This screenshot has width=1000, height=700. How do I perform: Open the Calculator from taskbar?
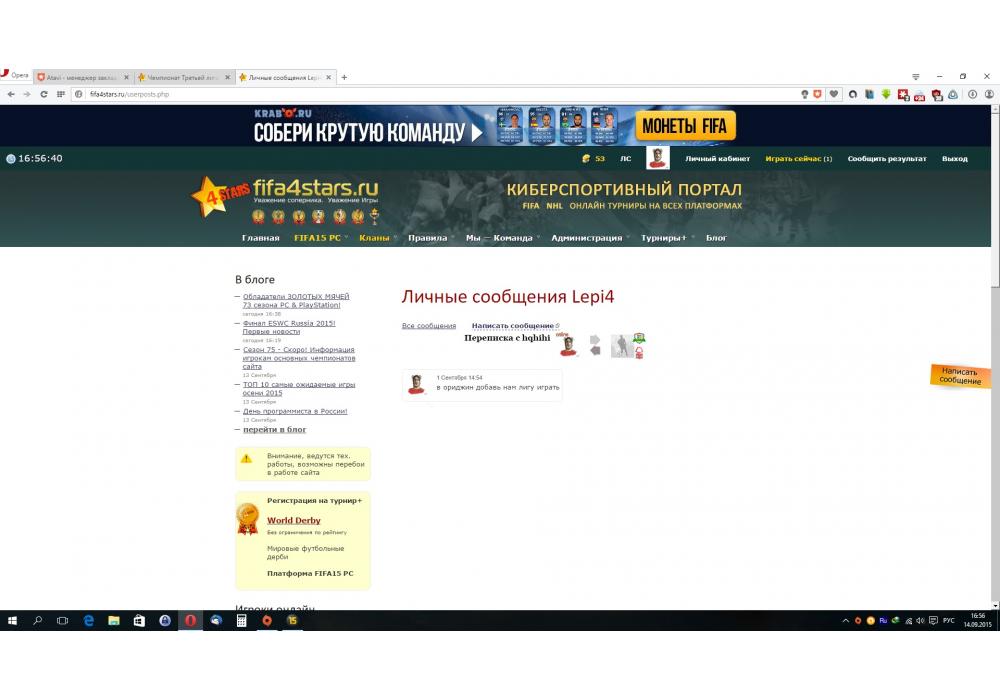tap(241, 620)
